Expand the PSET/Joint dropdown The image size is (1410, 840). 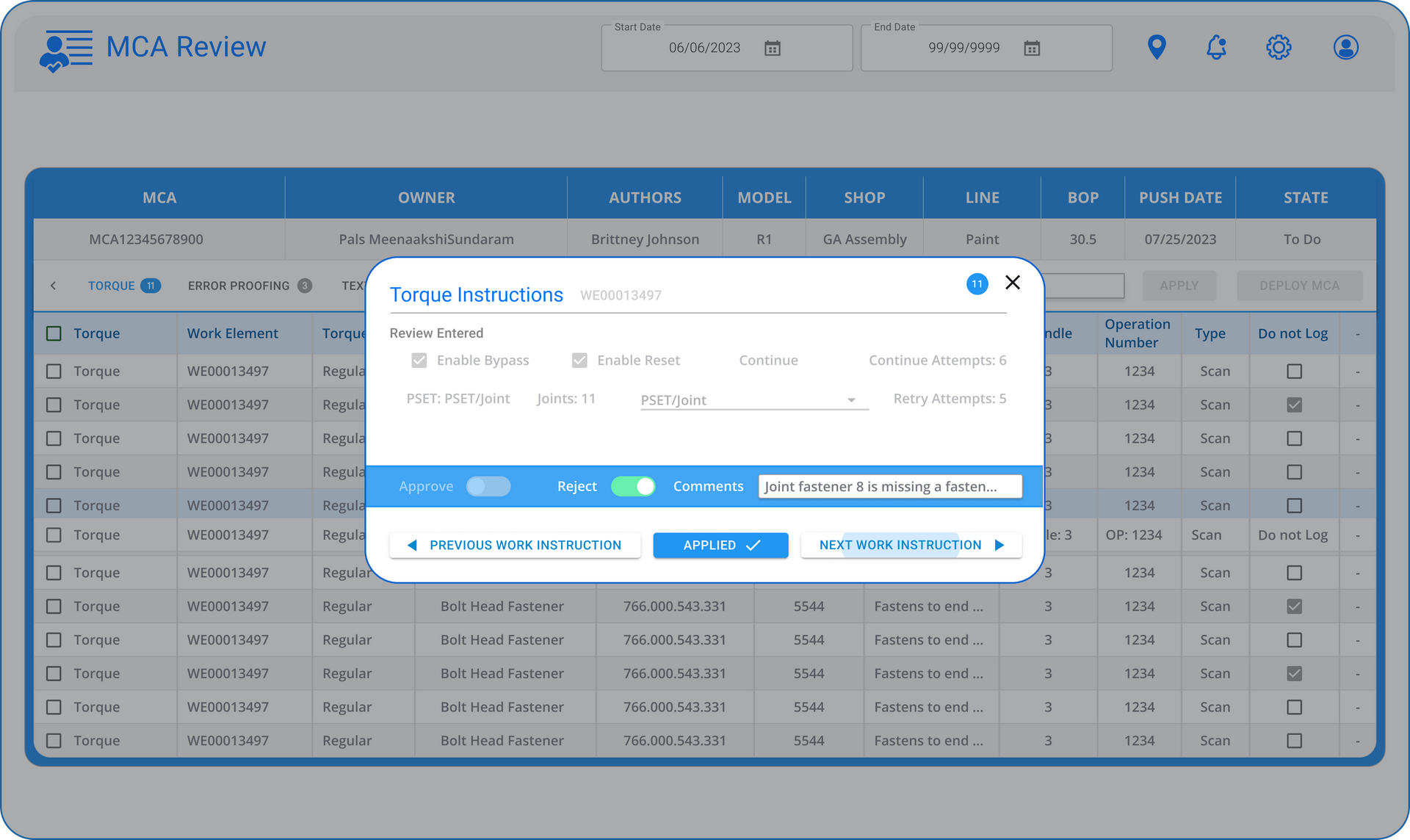tap(754, 400)
